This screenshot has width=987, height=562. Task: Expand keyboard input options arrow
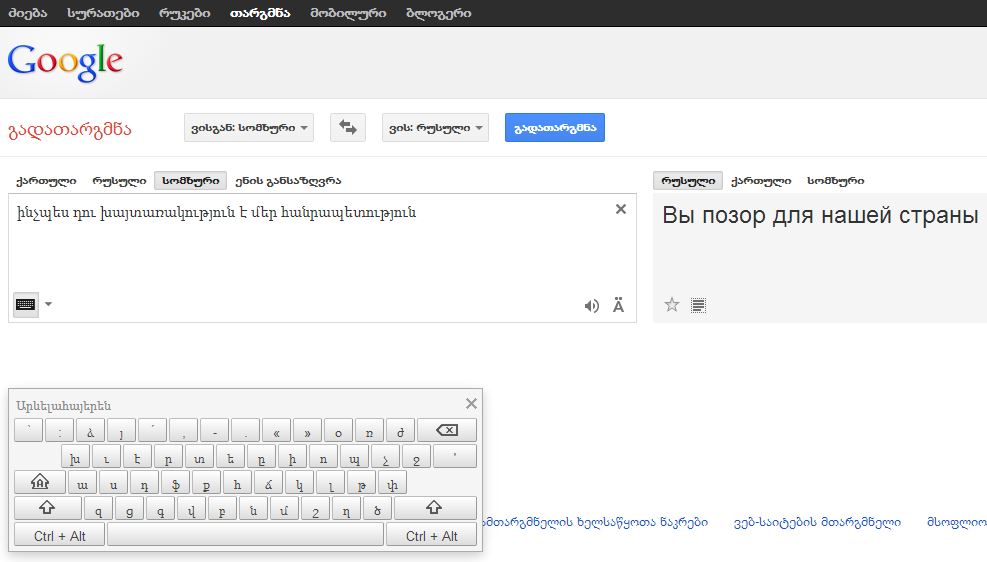click(x=48, y=304)
